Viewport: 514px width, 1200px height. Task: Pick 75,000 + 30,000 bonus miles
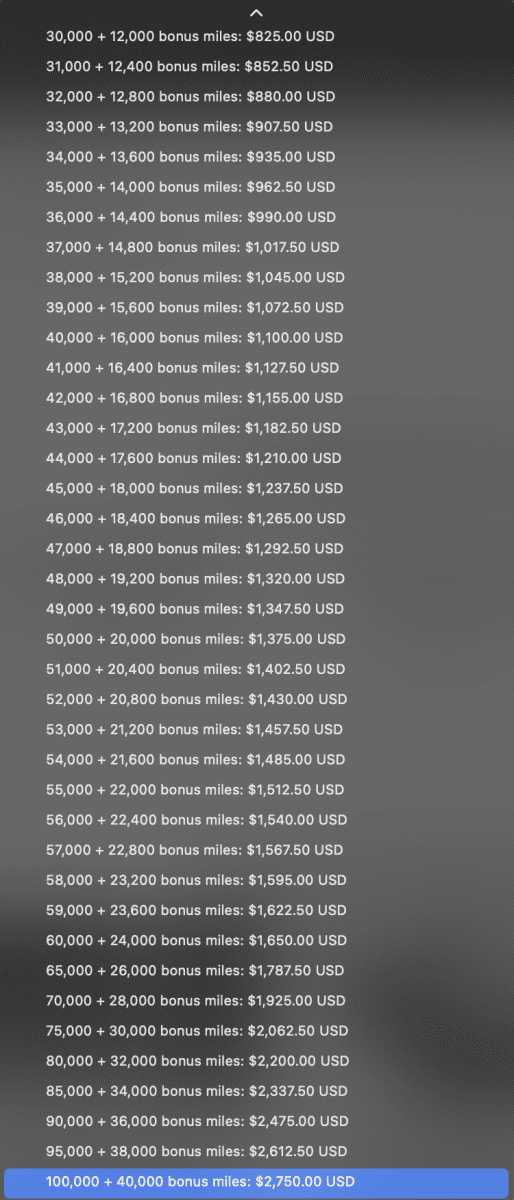[257, 1030]
